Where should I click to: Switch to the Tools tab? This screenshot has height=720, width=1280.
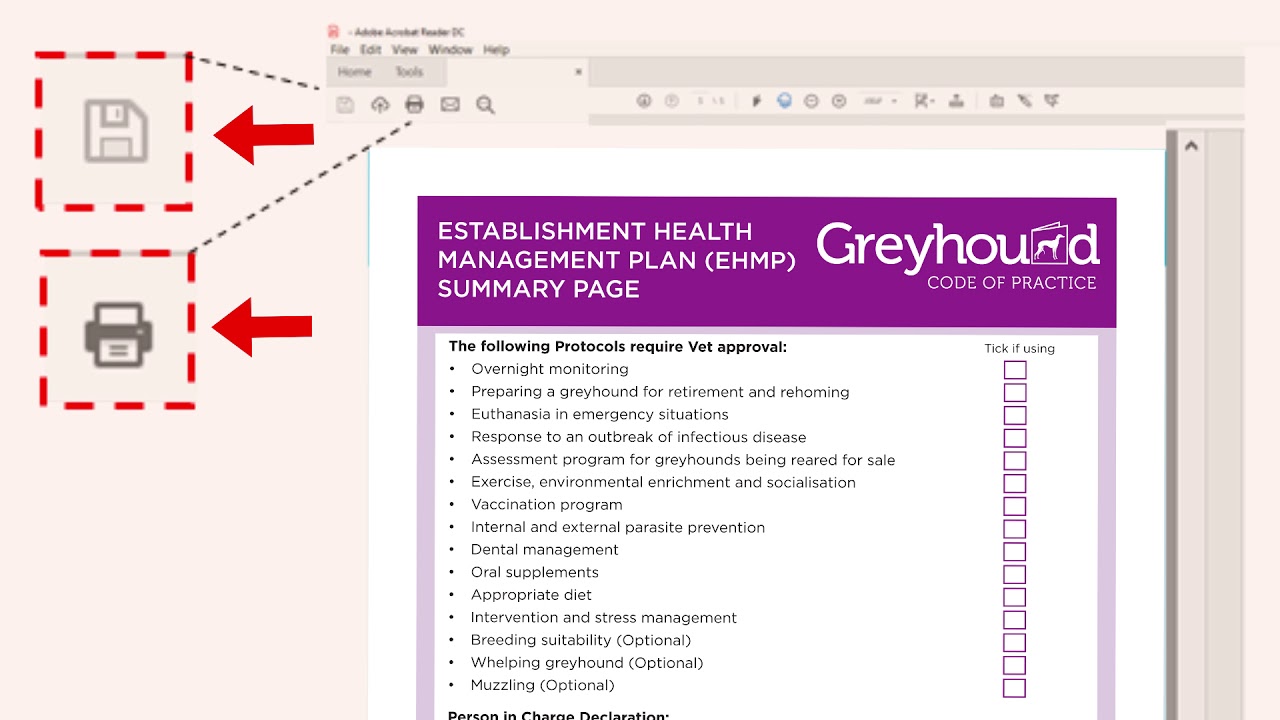point(409,72)
